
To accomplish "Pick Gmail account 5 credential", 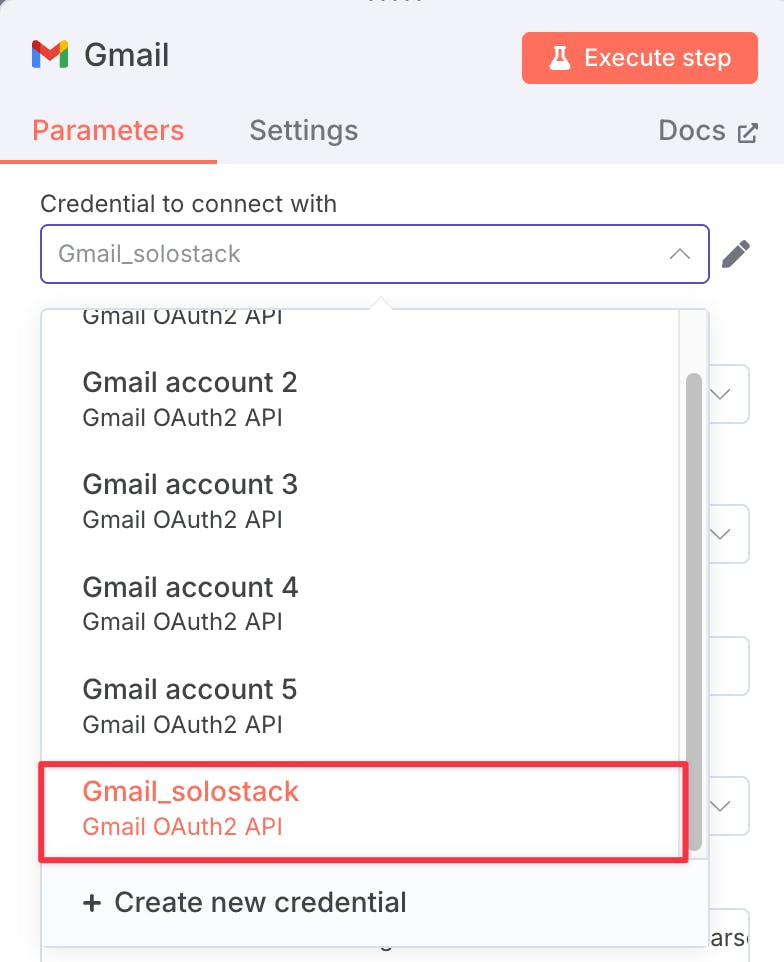I will [x=360, y=706].
